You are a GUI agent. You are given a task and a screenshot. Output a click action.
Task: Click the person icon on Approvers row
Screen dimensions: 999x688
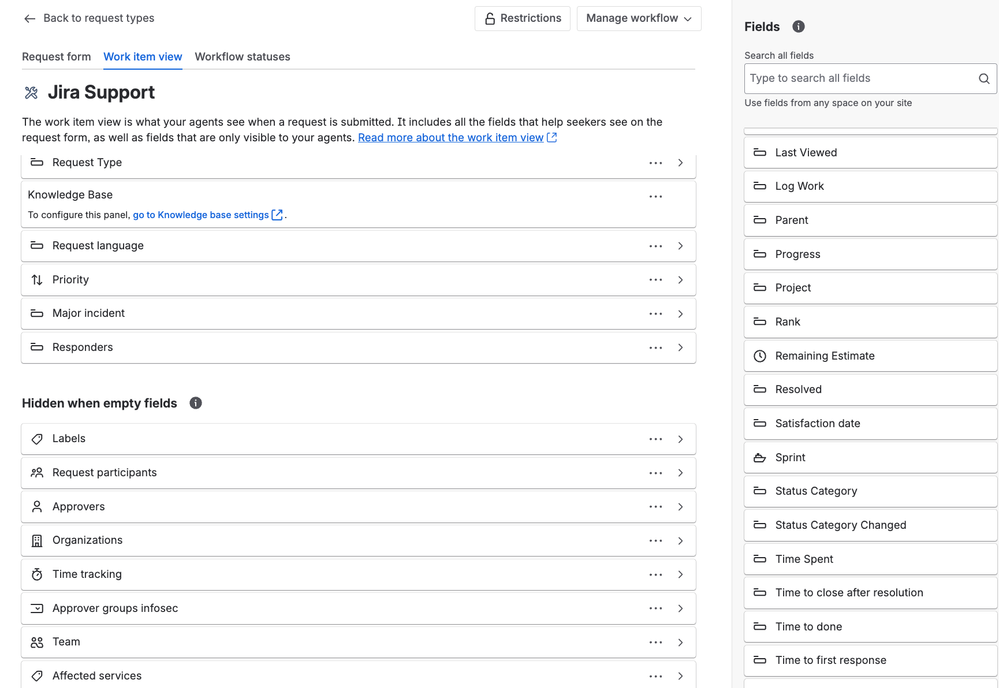pyautogui.click(x=37, y=506)
